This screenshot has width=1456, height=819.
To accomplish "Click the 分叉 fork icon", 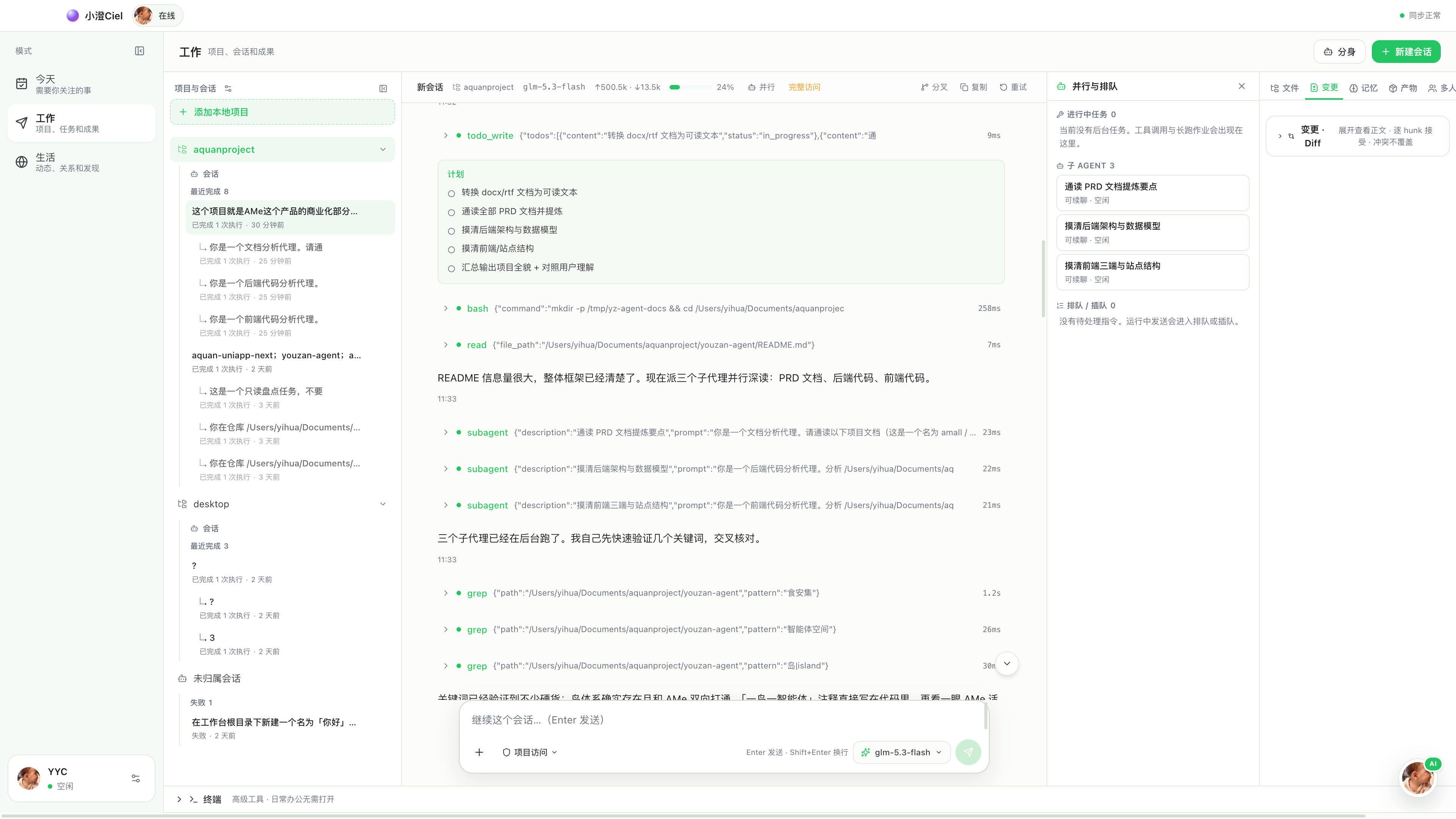I will [x=925, y=87].
